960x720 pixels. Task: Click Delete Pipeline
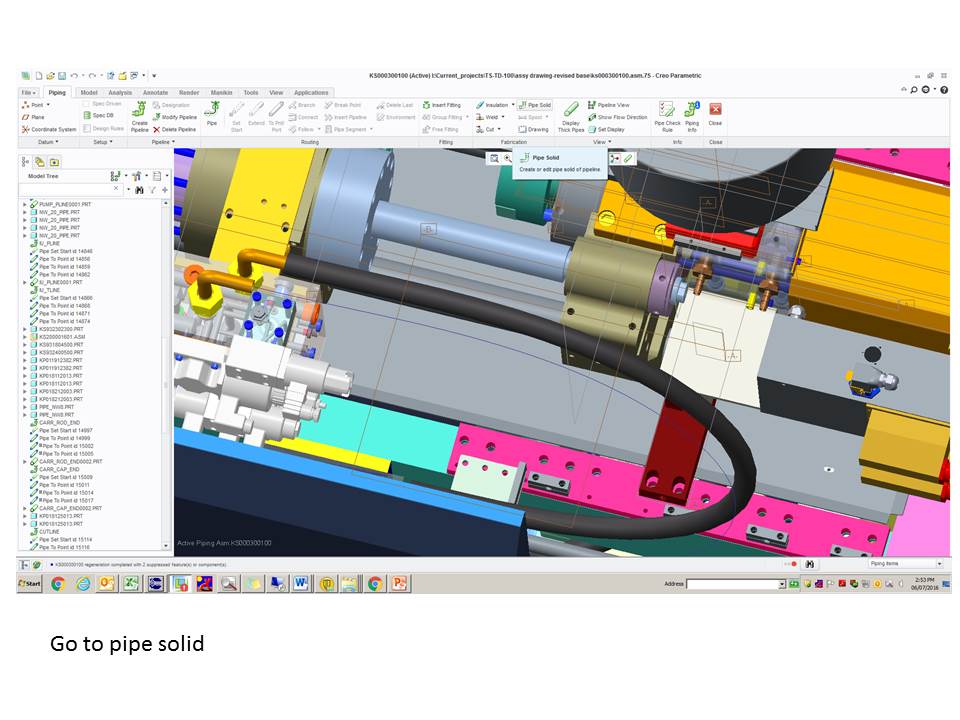point(175,129)
